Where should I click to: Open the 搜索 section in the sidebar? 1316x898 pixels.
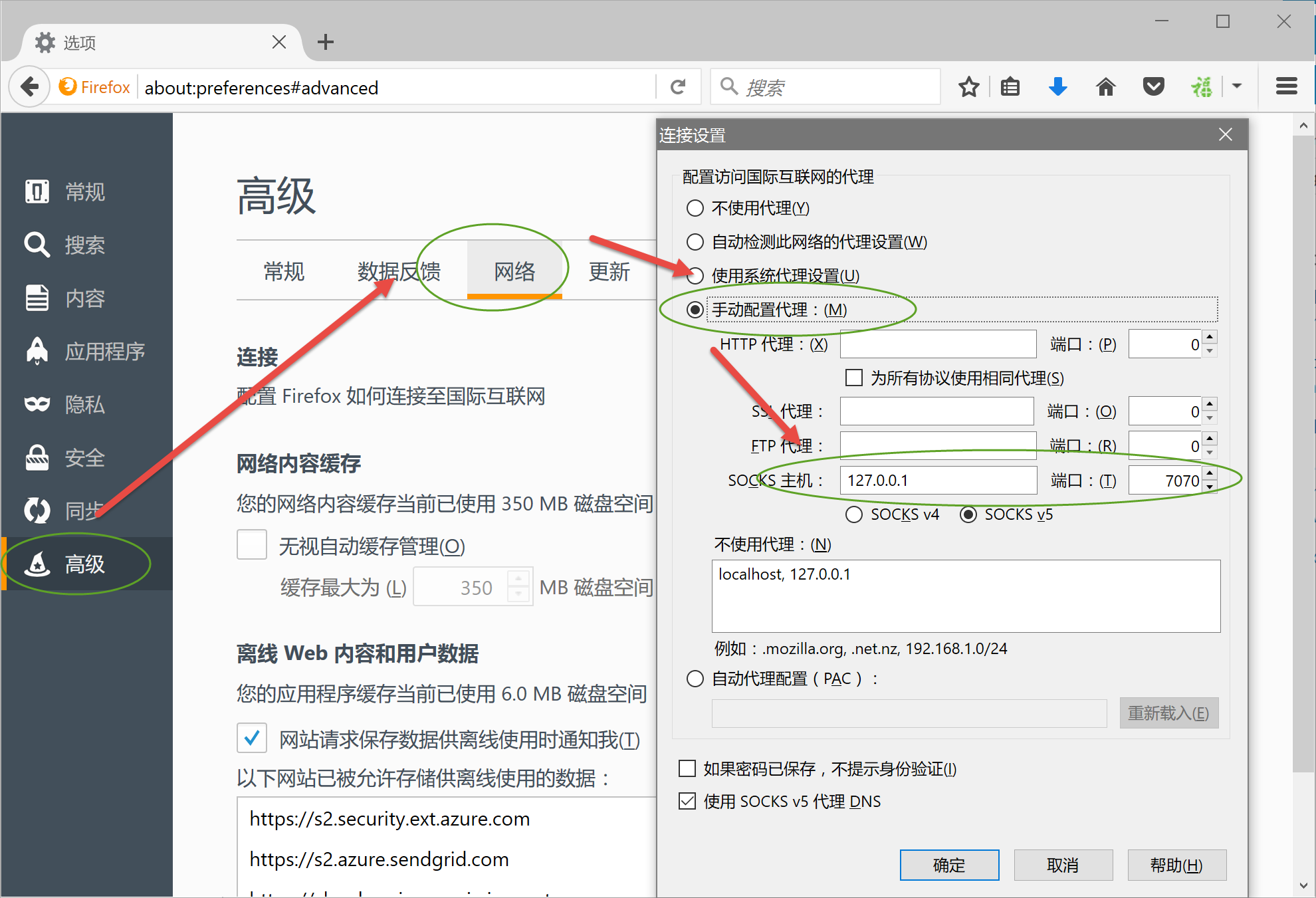pyautogui.click(x=86, y=245)
